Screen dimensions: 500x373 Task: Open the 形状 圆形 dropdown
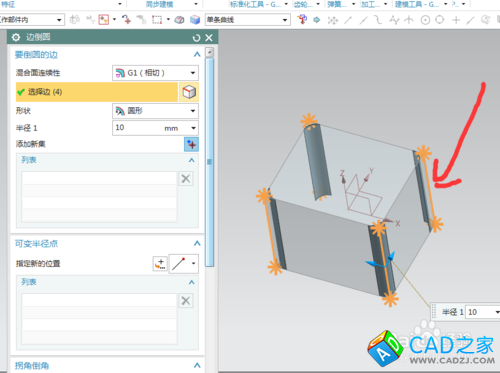tap(155, 111)
